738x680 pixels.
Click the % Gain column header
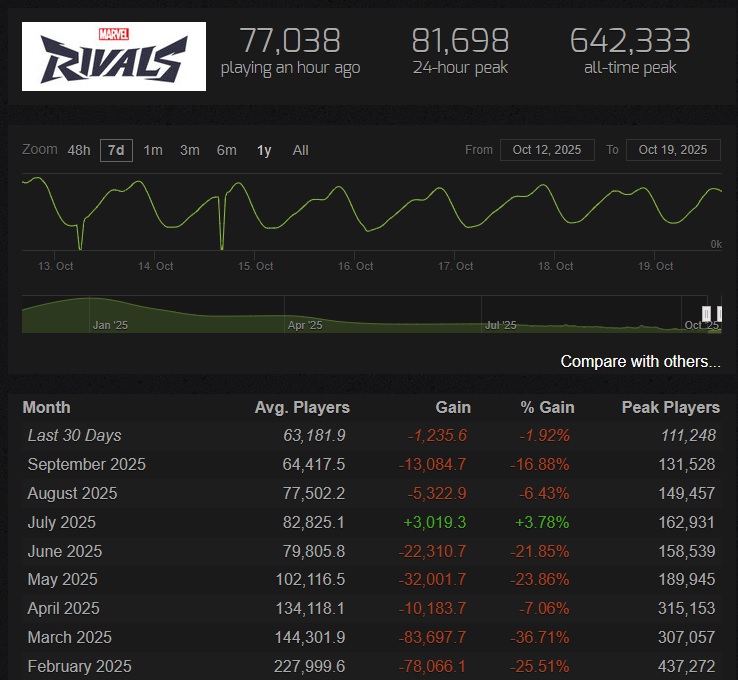tap(547, 408)
